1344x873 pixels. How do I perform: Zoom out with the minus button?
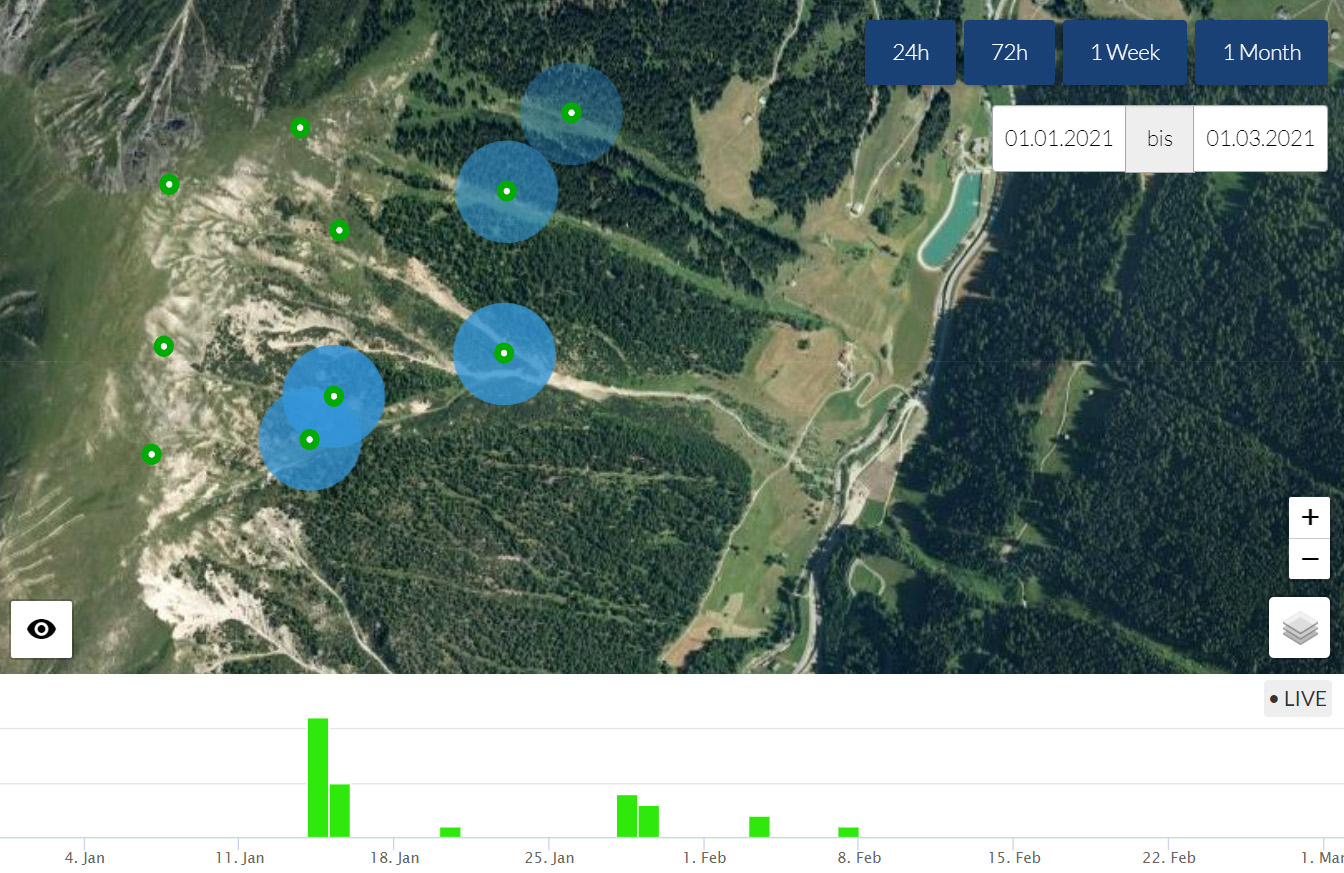1309,559
